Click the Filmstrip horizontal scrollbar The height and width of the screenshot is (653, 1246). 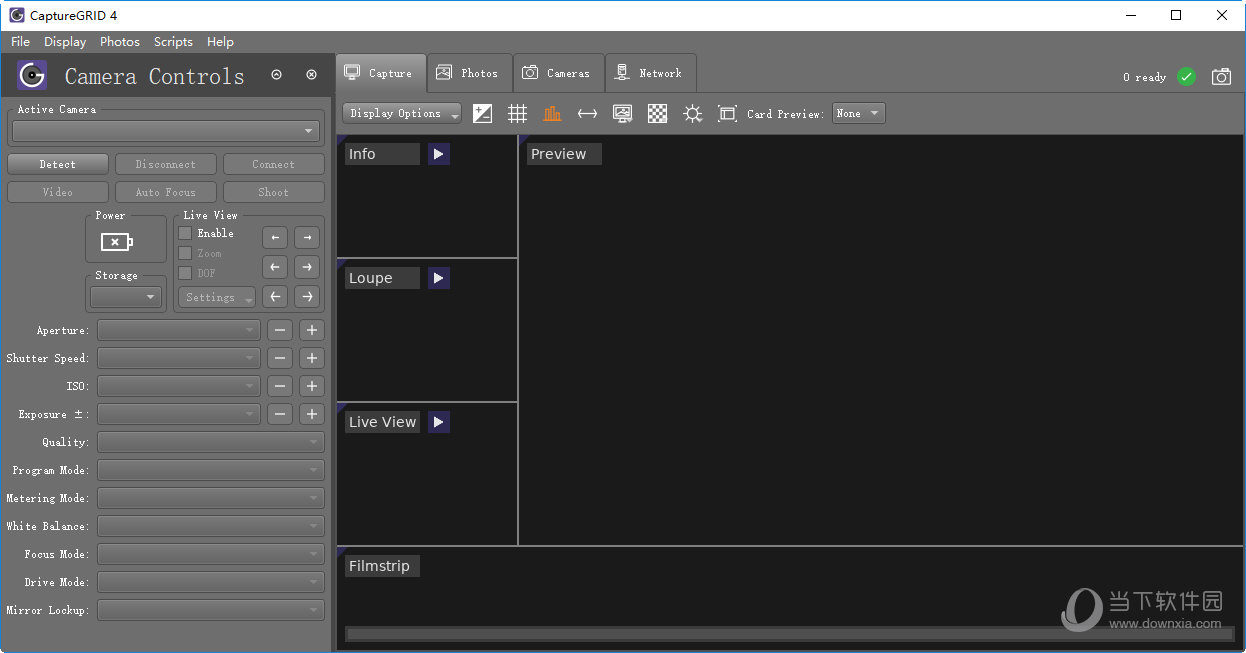coord(789,633)
